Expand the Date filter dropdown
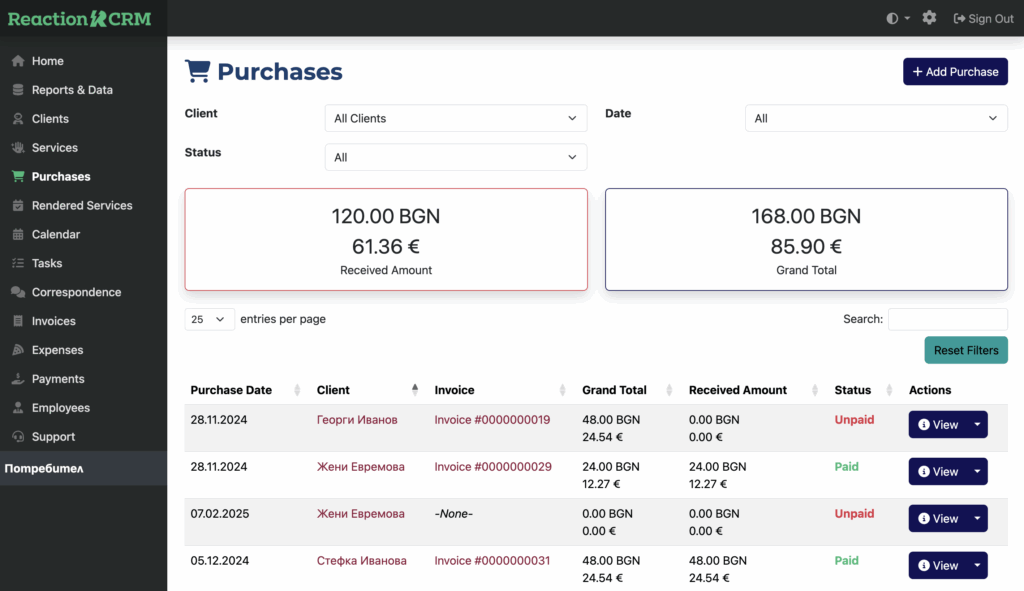The height and width of the screenshot is (591, 1024). coord(876,118)
